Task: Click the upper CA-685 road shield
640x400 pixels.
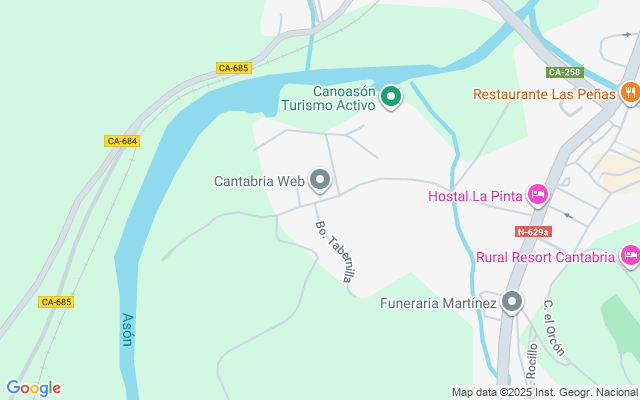Action: pos(233,68)
